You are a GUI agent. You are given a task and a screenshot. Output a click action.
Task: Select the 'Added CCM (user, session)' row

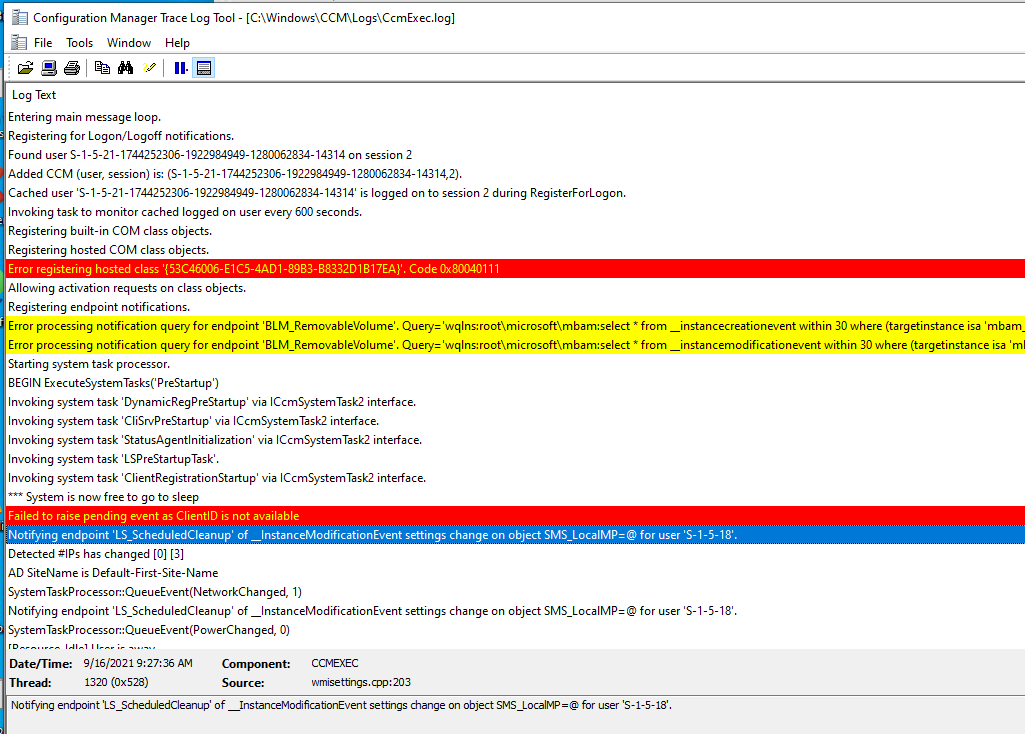[x=515, y=174]
